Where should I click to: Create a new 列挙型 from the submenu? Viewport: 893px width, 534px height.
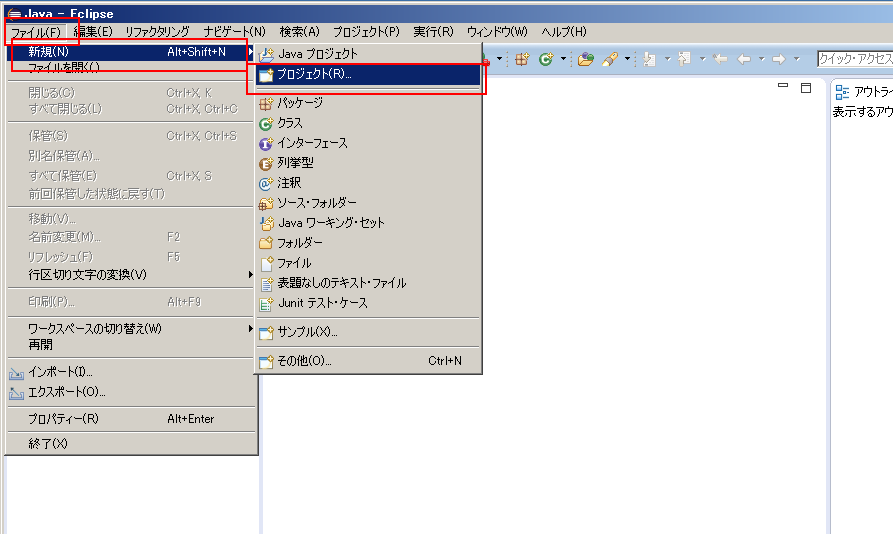pos(368,163)
